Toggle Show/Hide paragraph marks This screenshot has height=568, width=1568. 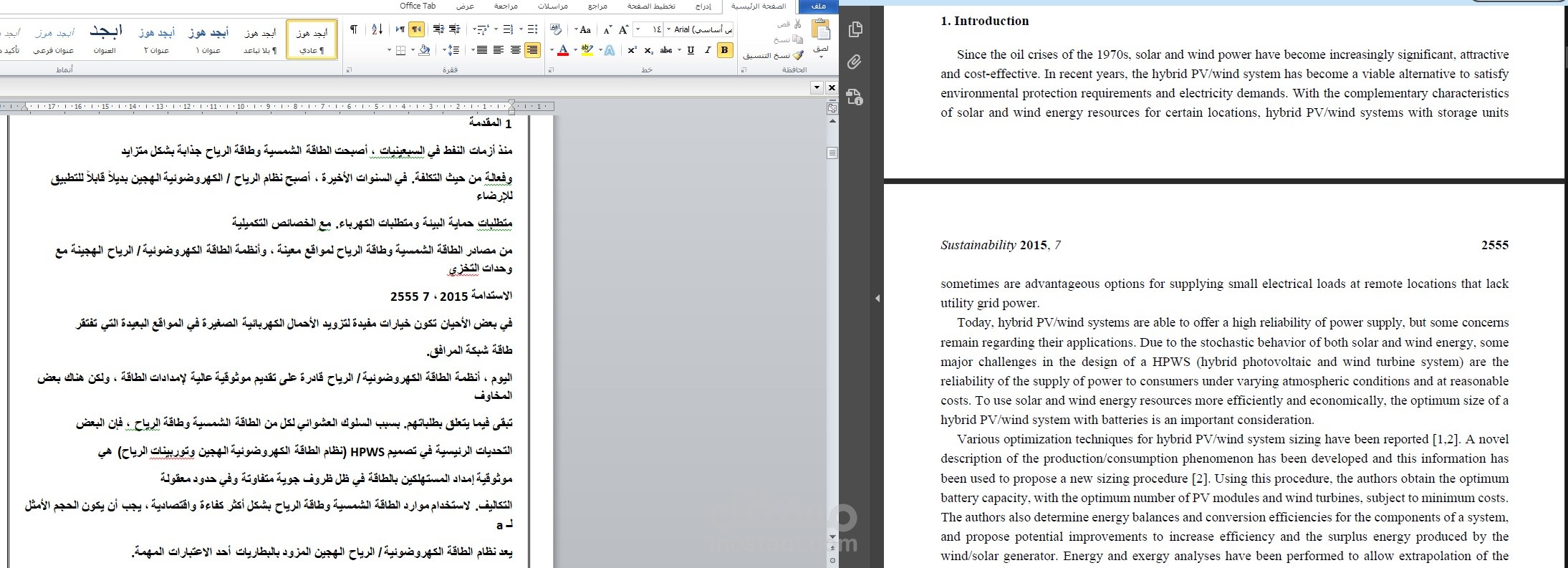[x=353, y=29]
